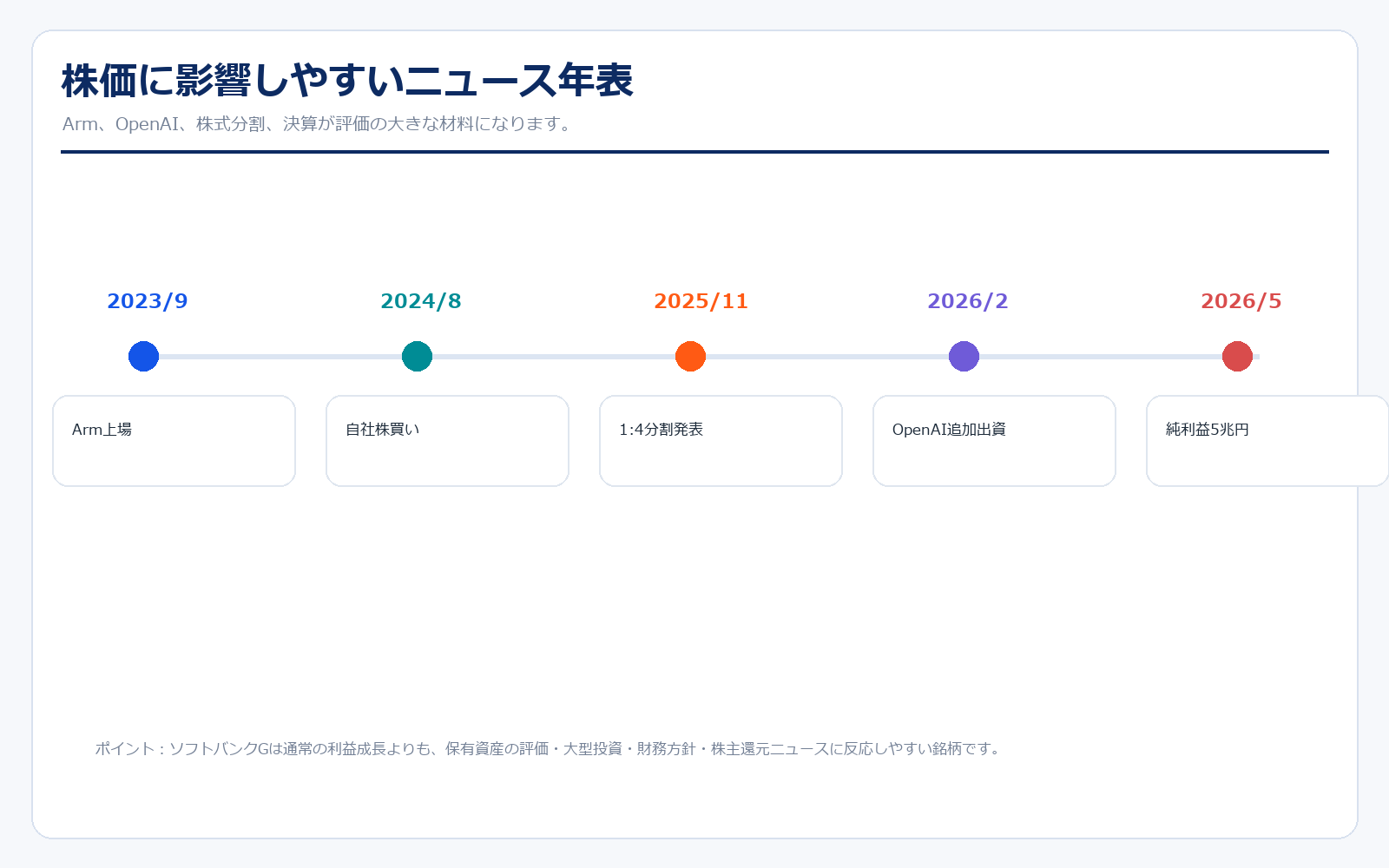Select the OpenAI追加出資 event card
1389x868 pixels.
tap(994, 441)
